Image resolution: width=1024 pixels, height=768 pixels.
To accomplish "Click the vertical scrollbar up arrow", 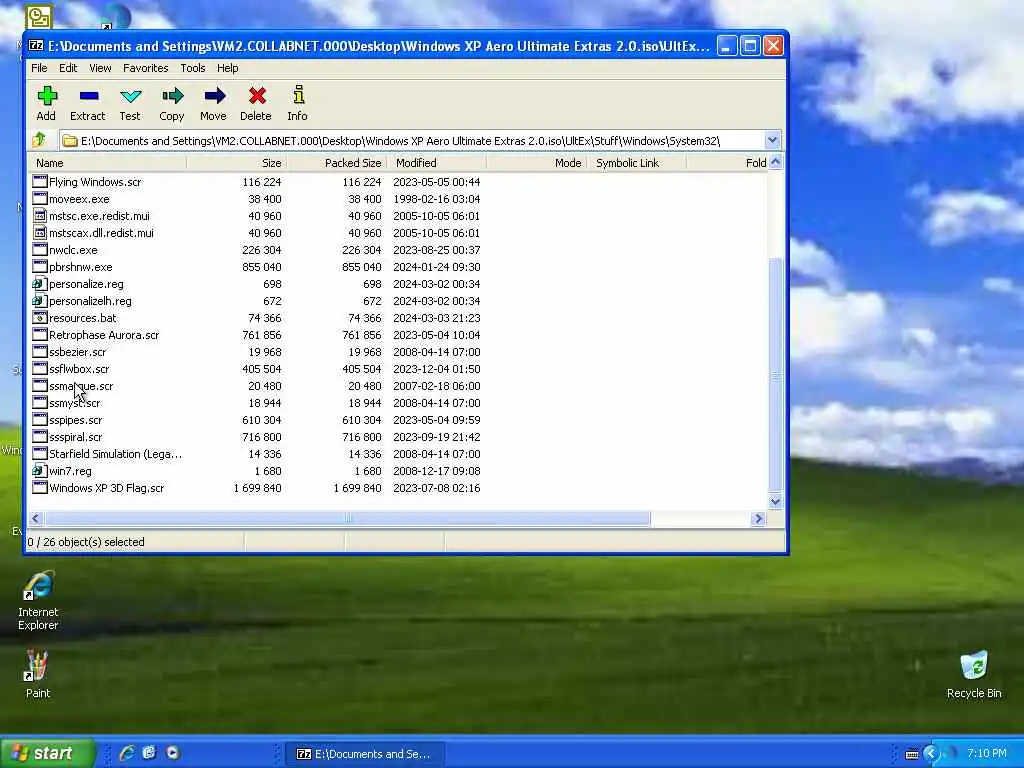I will point(775,163).
